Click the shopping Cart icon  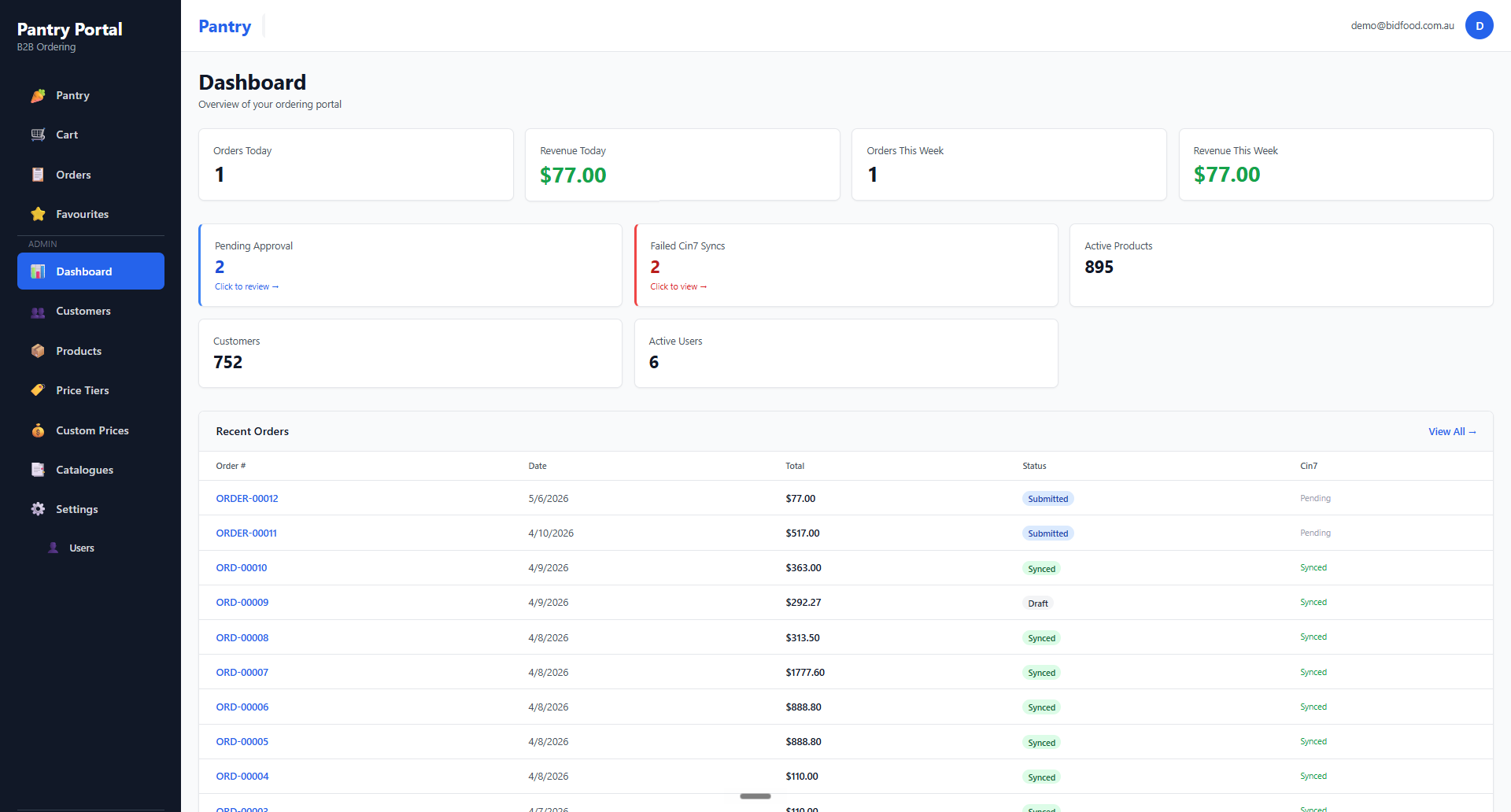(38, 135)
